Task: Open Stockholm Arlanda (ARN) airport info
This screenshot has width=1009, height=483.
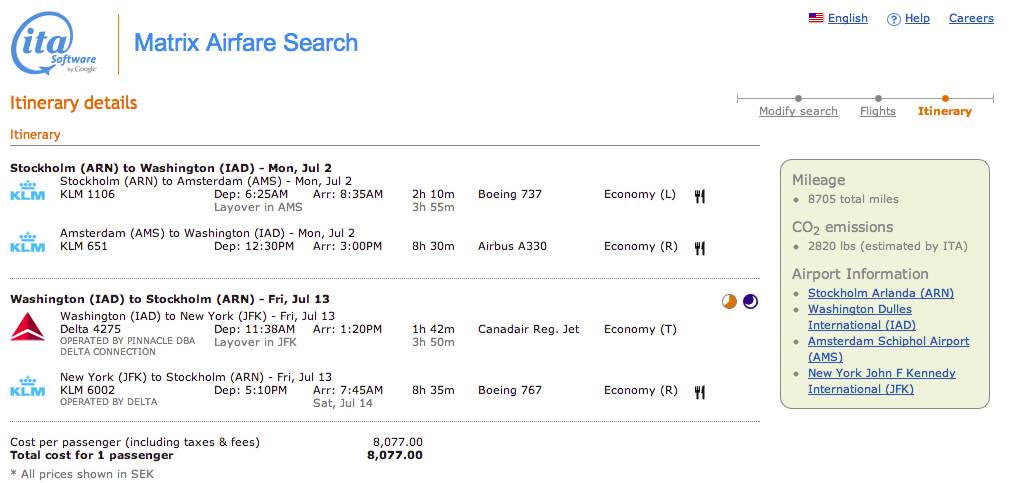Action: point(880,293)
